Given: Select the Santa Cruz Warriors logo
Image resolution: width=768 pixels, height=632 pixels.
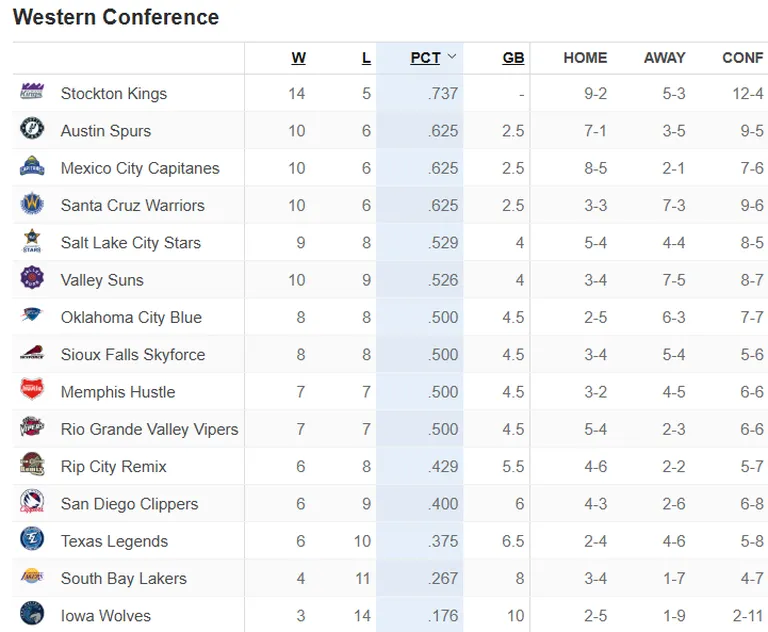Looking at the screenshot, I should pyautogui.click(x=32, y=204).
